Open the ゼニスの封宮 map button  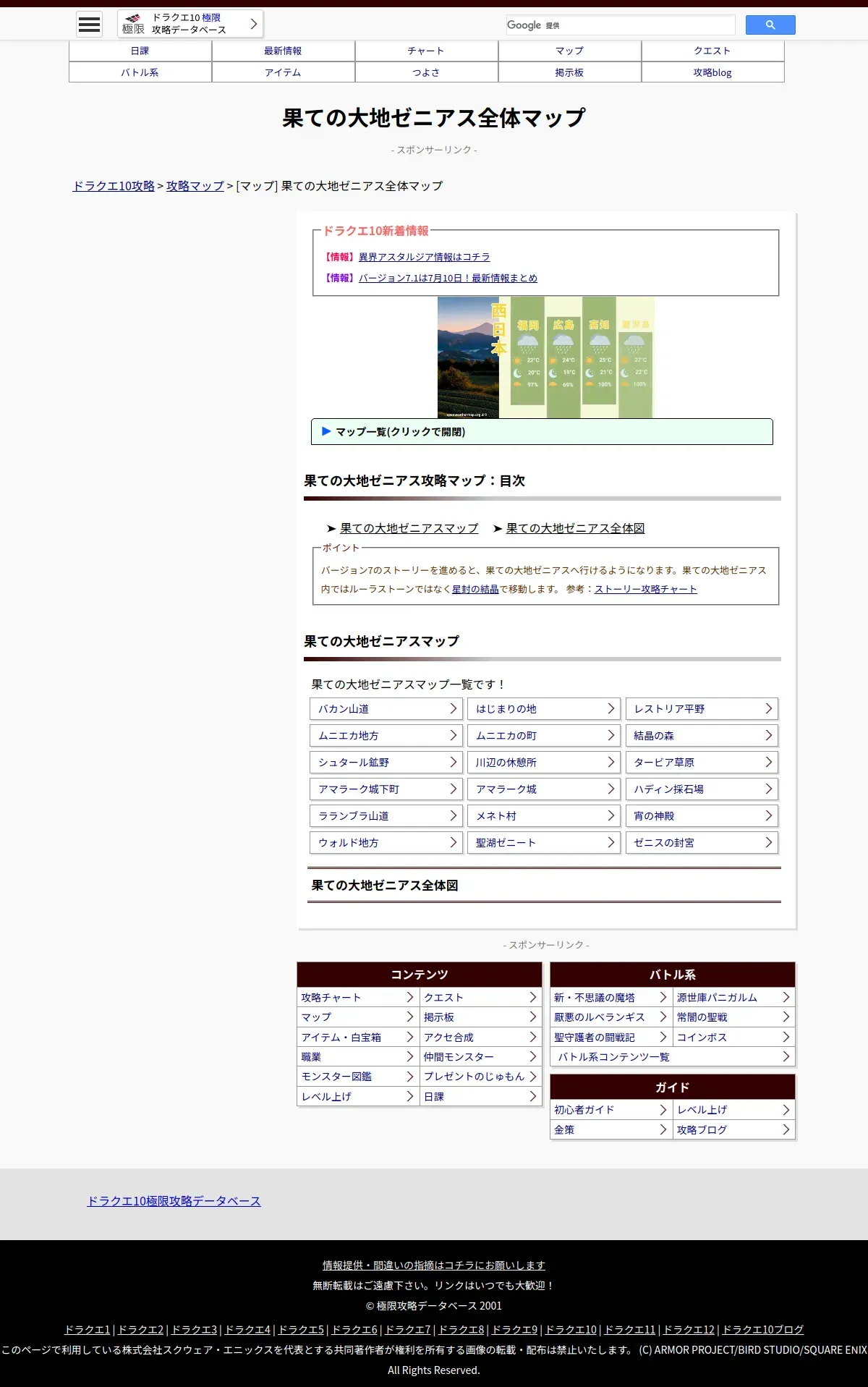point(702,843)
